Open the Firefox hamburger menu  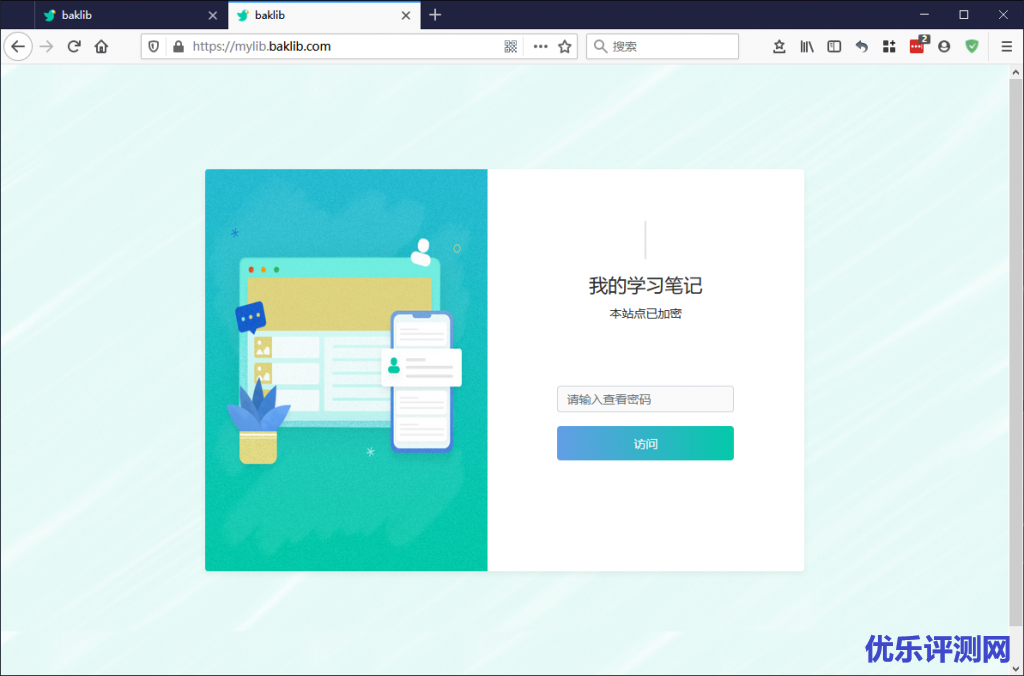[x=1006, y=46]
